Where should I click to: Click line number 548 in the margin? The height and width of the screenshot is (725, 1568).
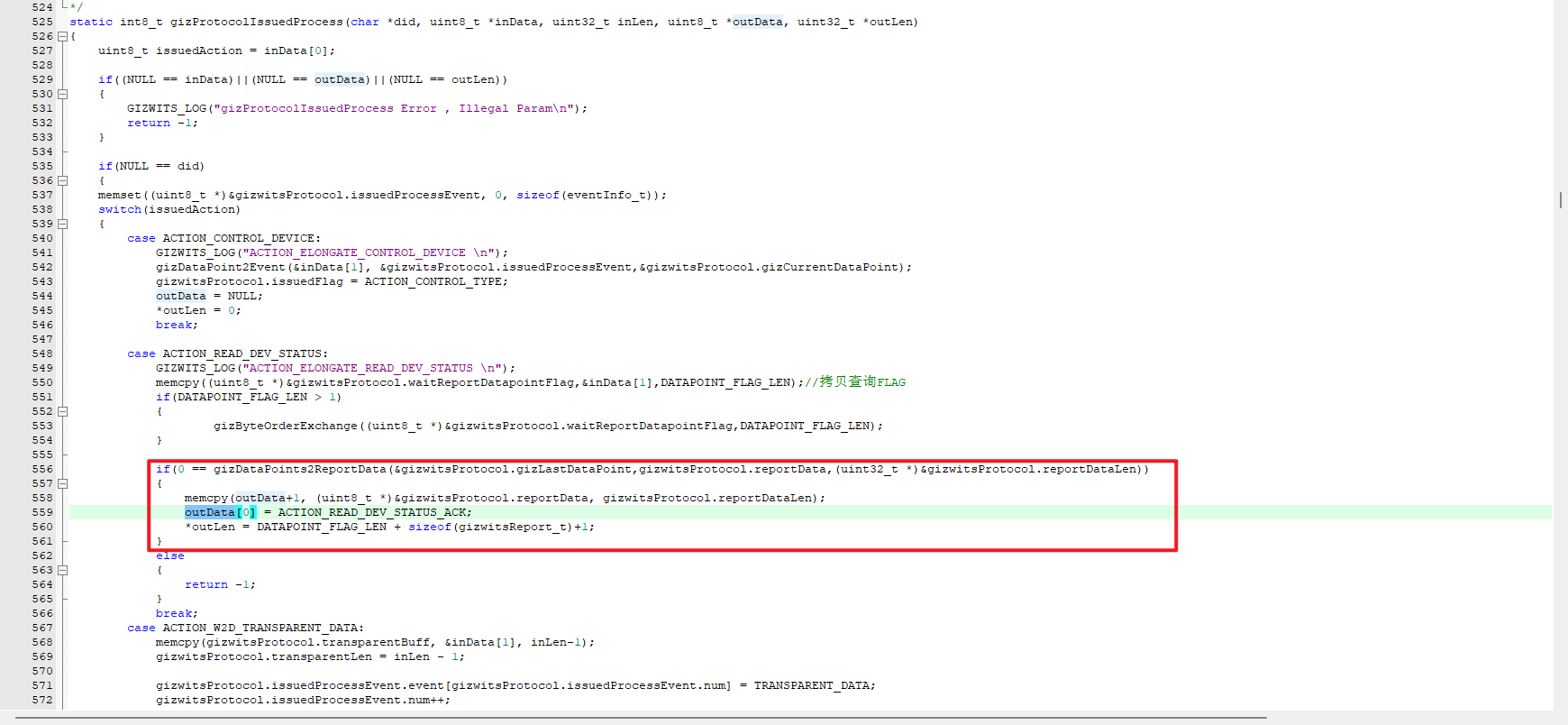pyautogui.click(x=42, y=353)
